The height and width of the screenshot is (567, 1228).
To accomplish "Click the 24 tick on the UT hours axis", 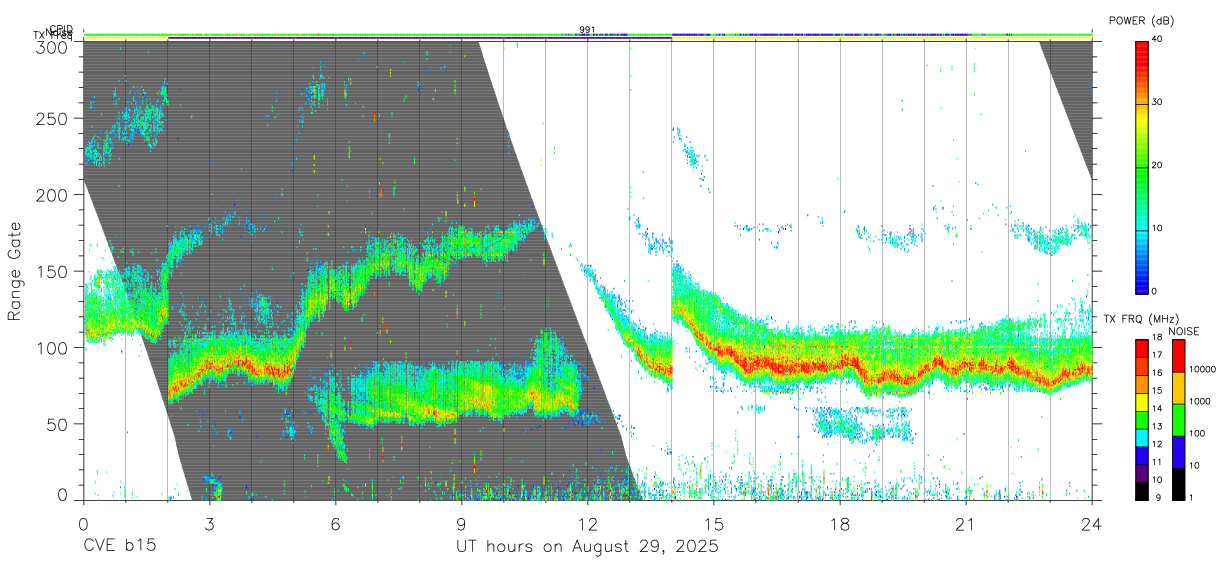I will [x=1091, y=523].
